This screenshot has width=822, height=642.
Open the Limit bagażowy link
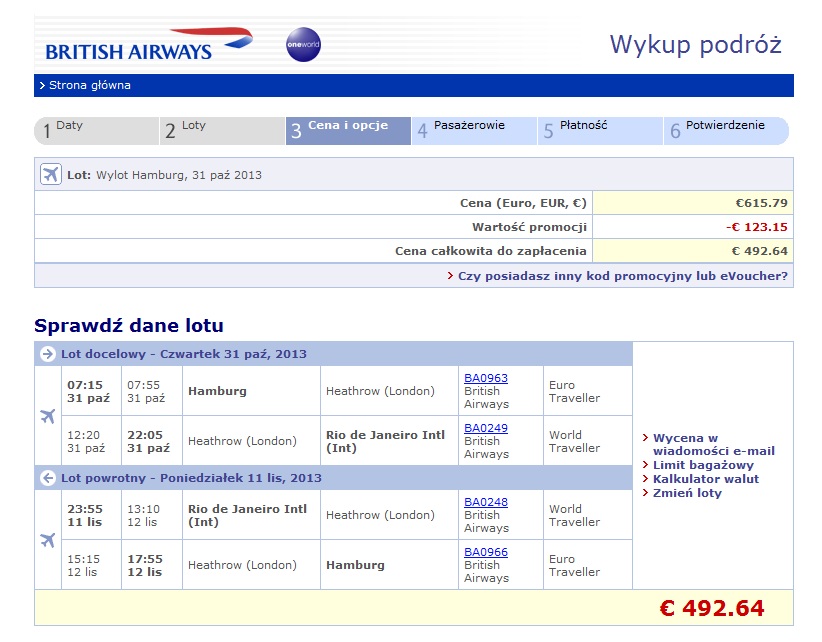(703, 465)
